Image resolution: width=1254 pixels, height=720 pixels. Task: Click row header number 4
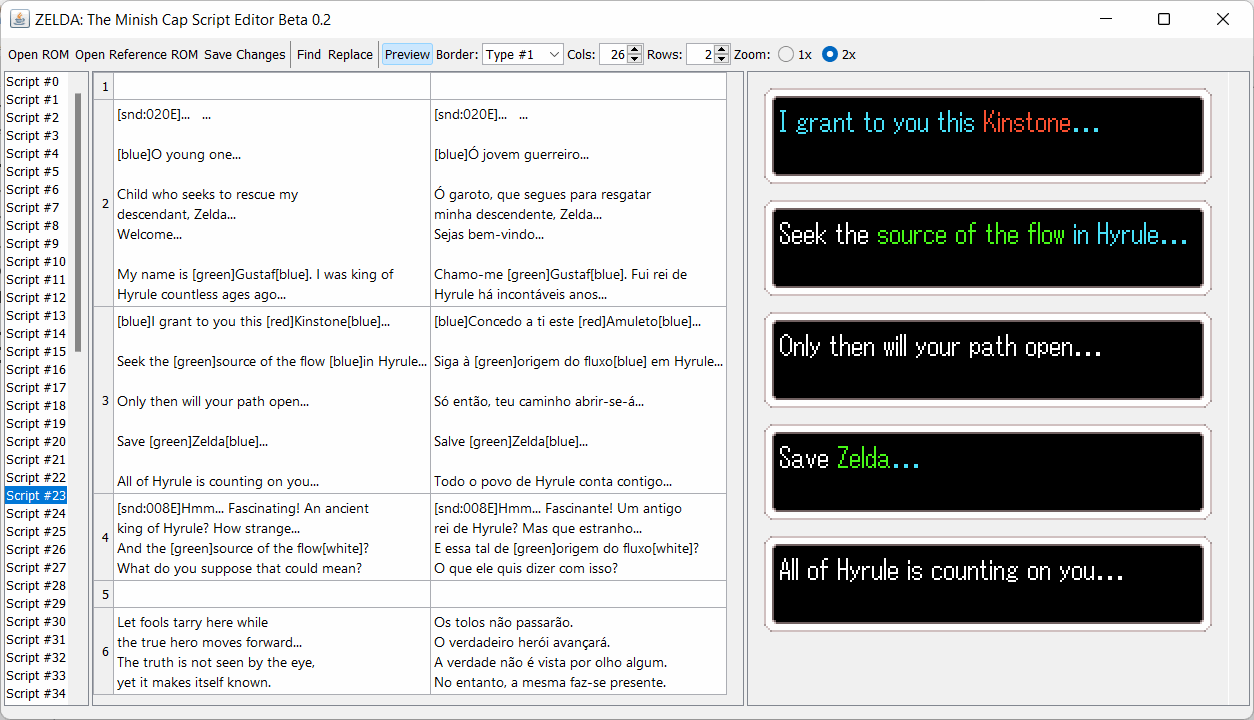click(106, 537)
